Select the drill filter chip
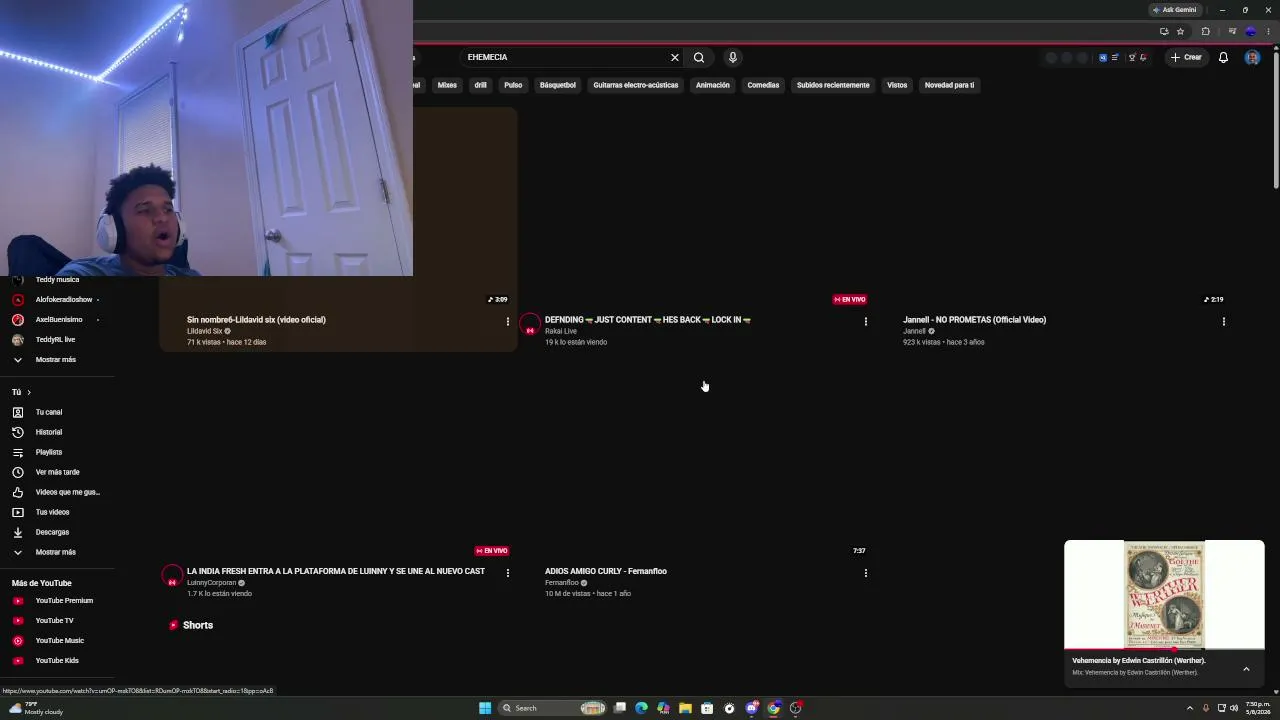Screen dimensions: 1280x720 tap(480, 85)
